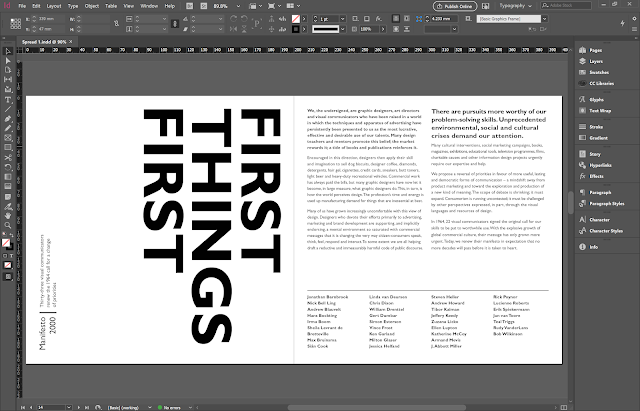The image size is (640, 411).
Task: Open the Type menu
Action: (73, 6)
